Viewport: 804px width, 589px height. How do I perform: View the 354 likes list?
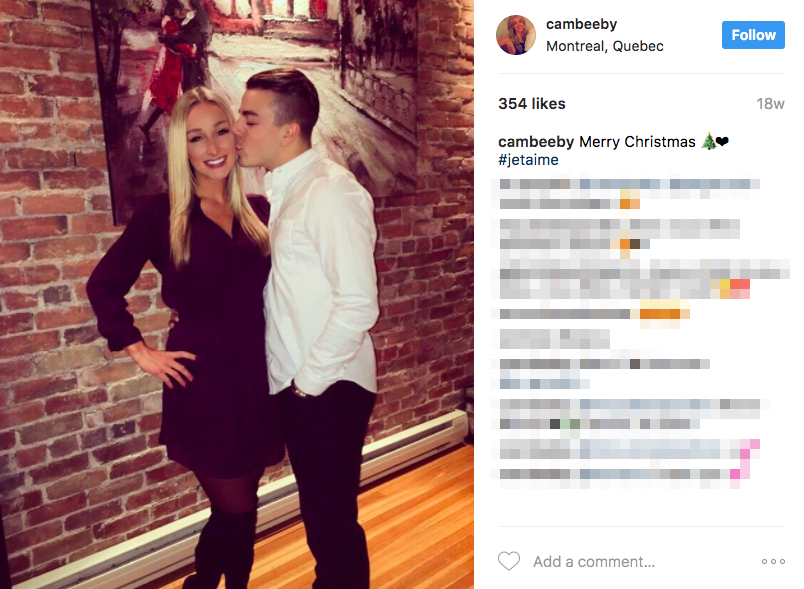532,104
